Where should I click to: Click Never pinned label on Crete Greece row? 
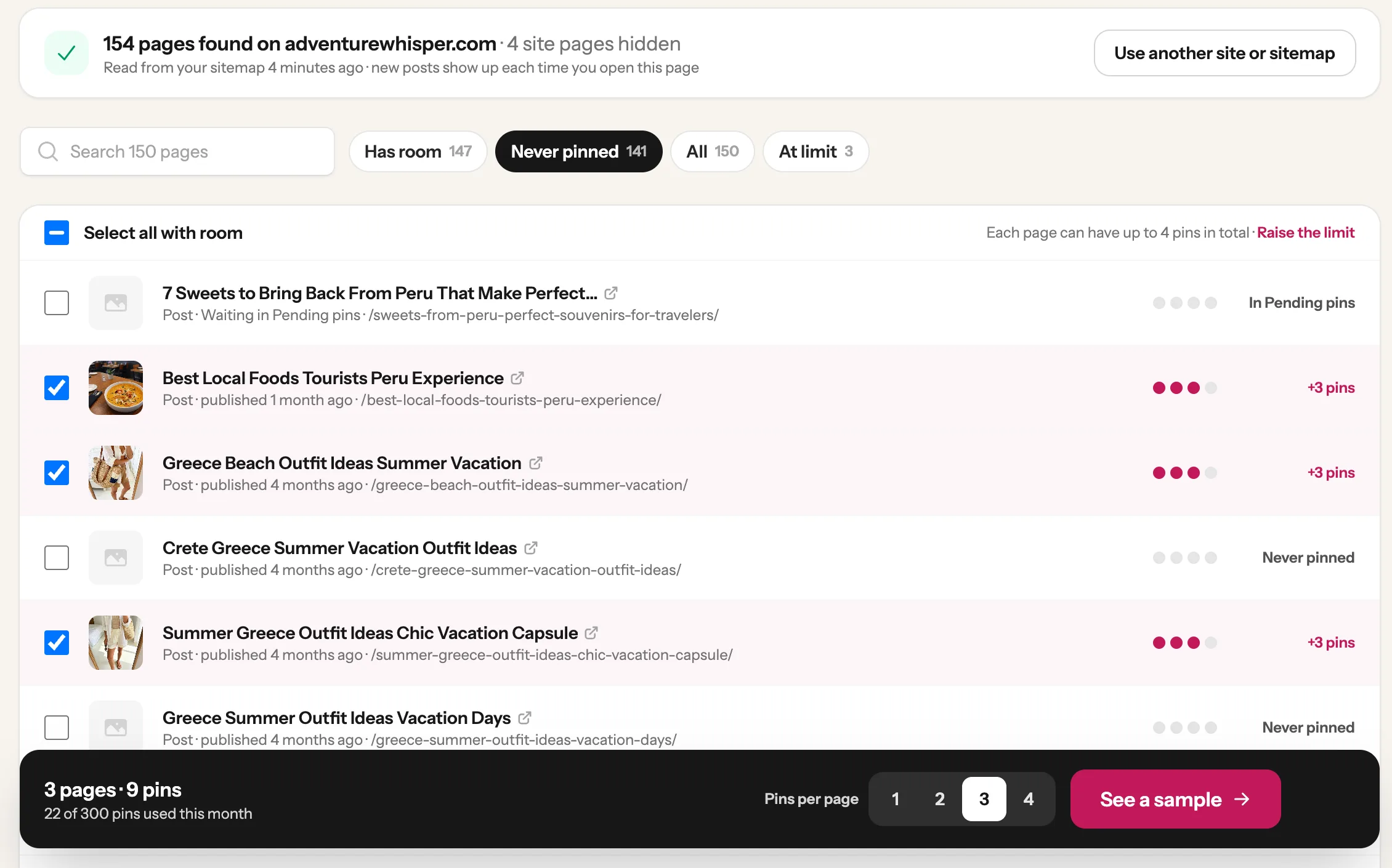click(x=1308, y=558)
